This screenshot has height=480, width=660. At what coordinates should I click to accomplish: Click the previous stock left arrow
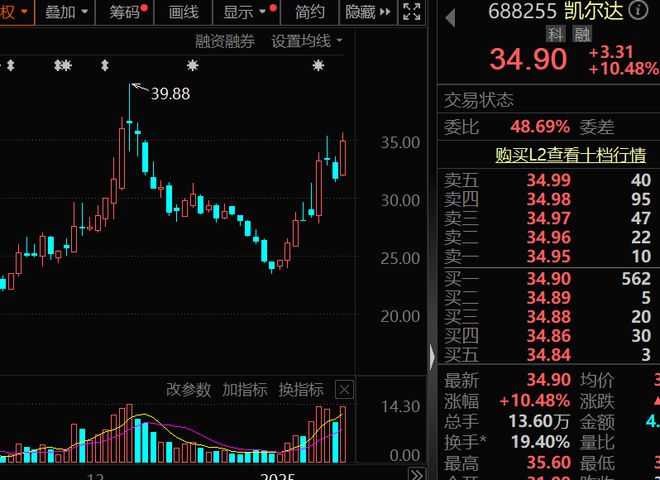pyautogui.click(x=450, y=18)
